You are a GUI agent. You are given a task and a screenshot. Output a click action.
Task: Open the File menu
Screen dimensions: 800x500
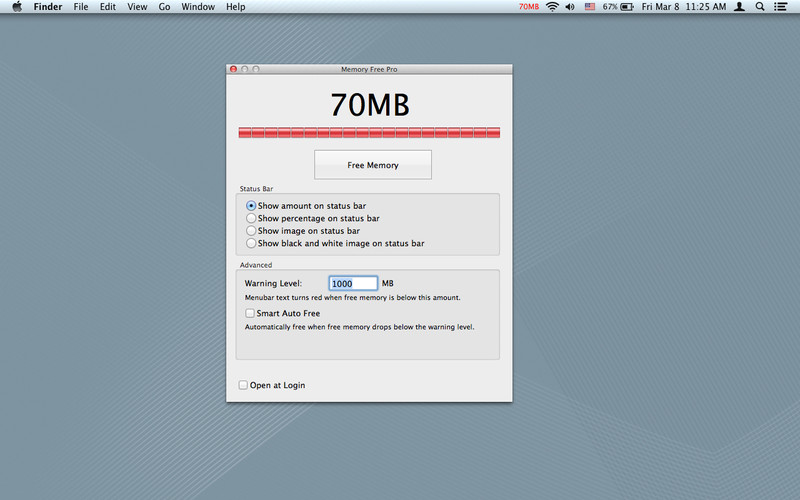click(81, 7)
